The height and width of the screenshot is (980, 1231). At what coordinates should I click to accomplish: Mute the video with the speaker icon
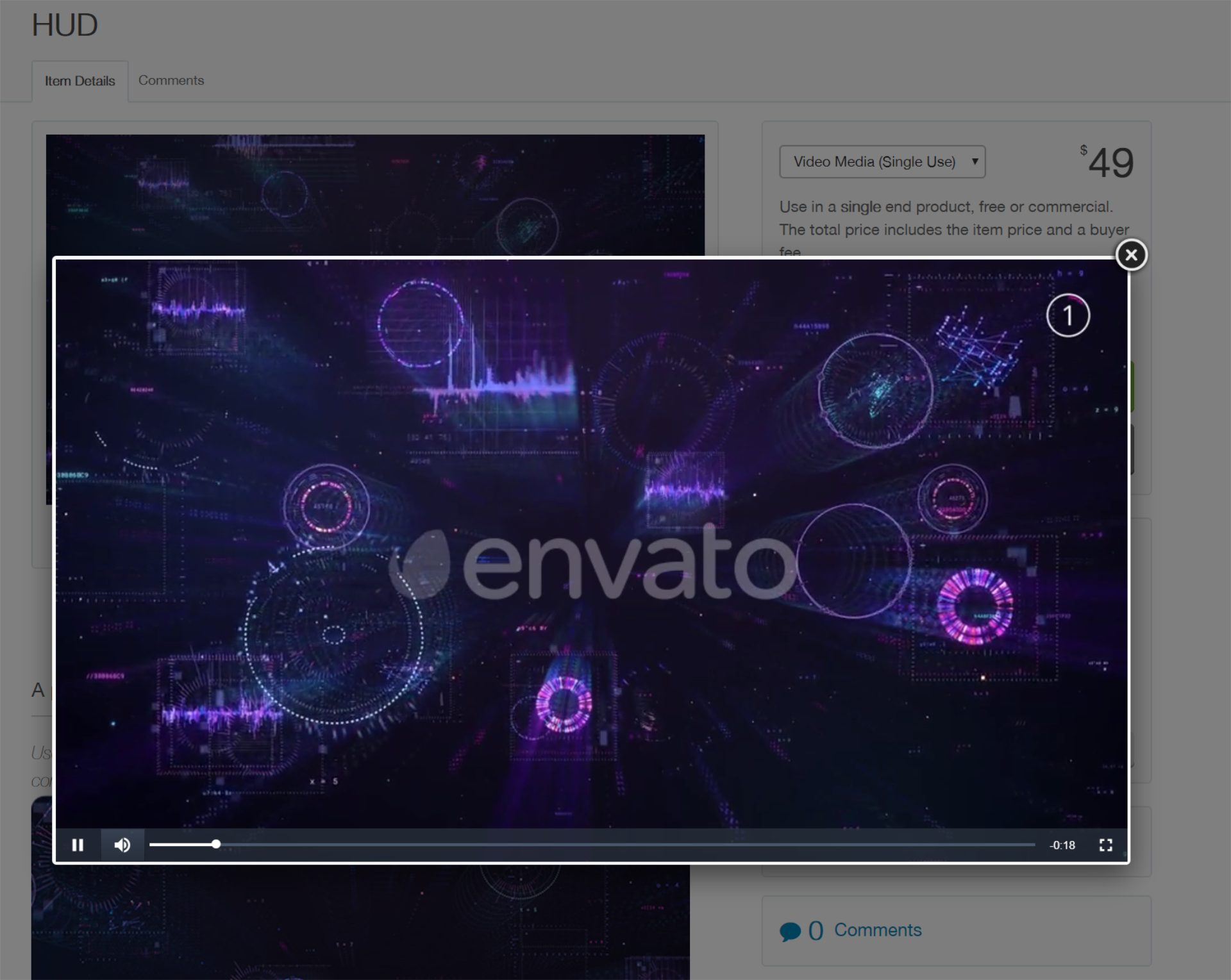click(x=122, y=845)
